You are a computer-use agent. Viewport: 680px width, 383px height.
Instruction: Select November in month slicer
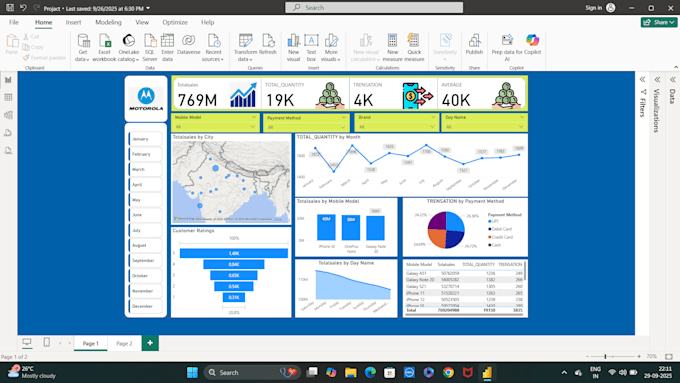tap(146, 291)
